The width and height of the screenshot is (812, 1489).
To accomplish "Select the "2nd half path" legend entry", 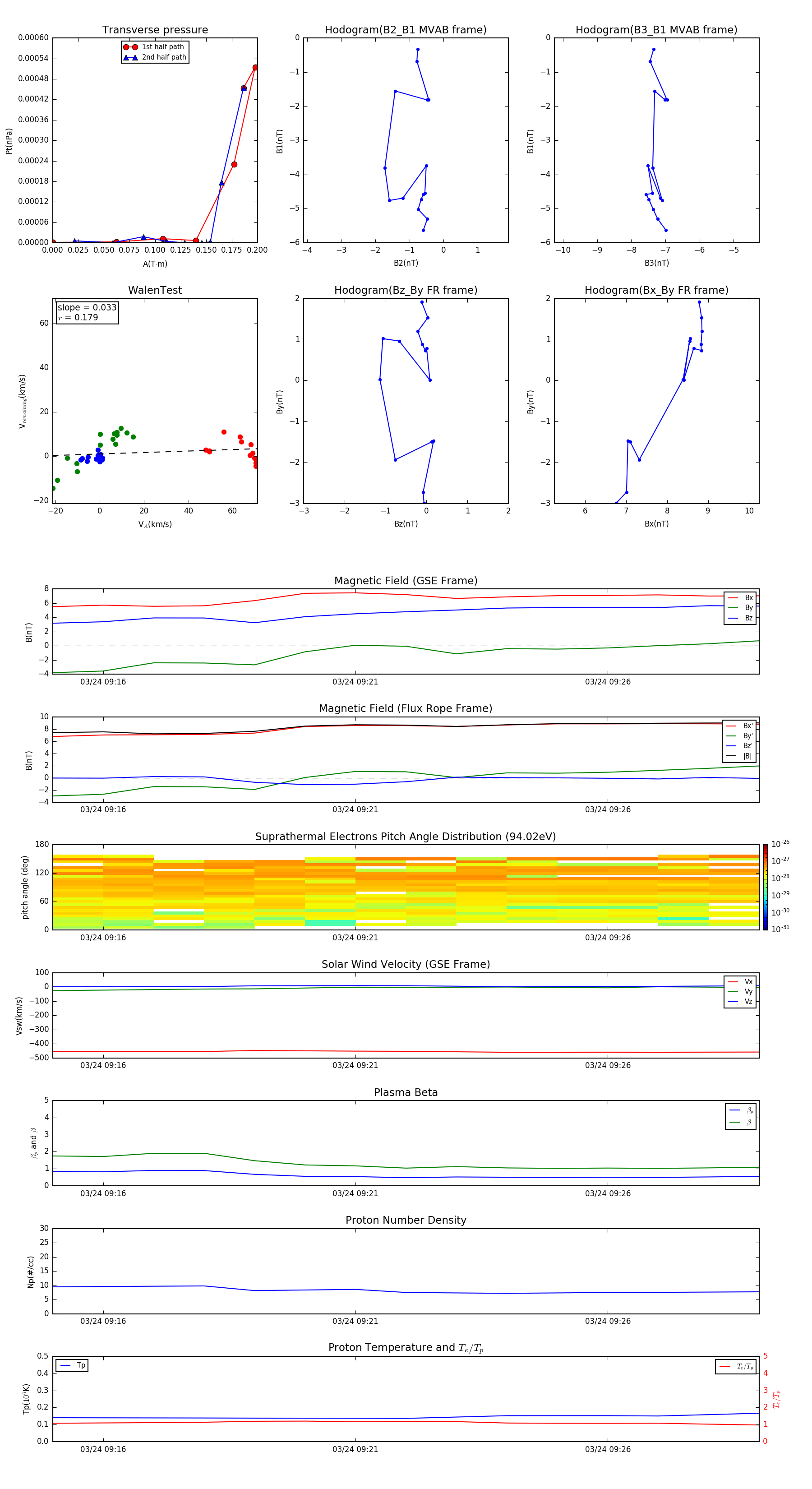I will click(x=155, y=57).
